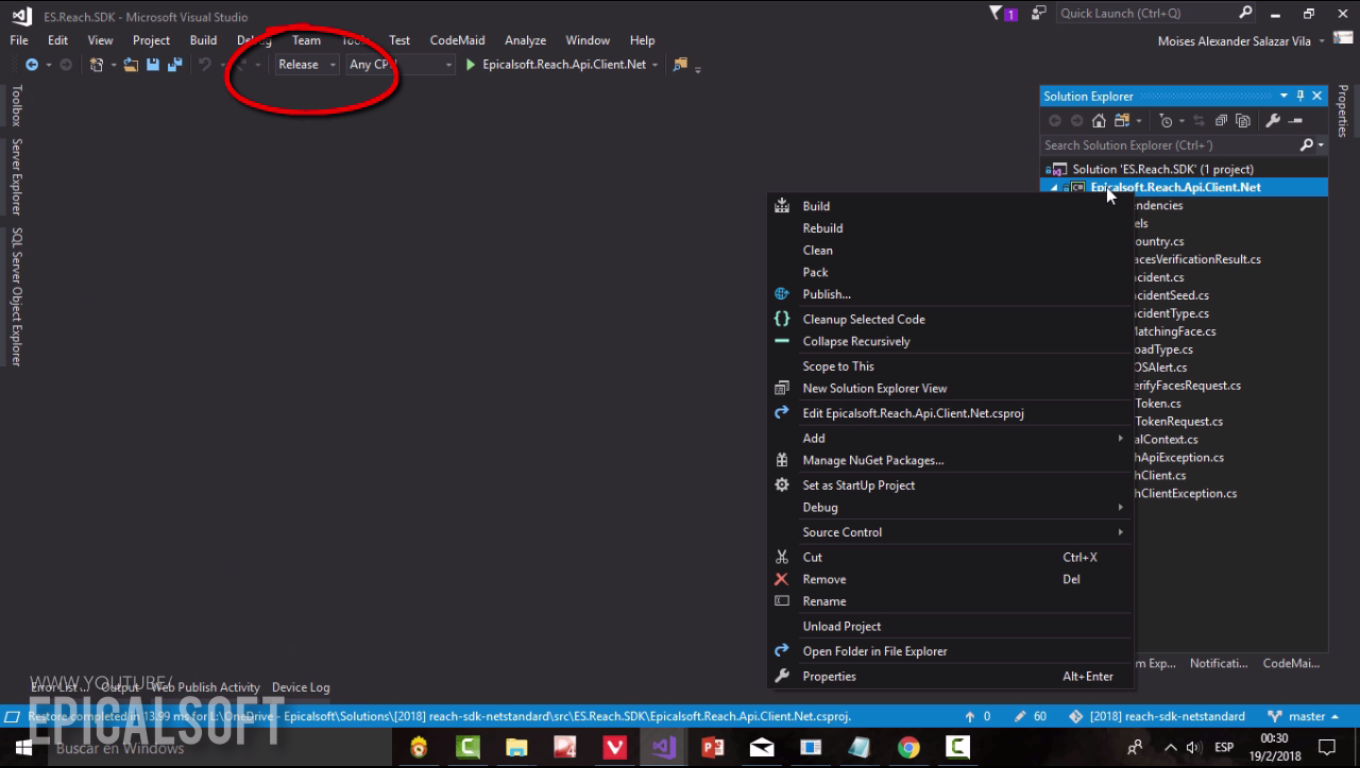Click the Pending Changes Filter clock icon

tap(1165, 121)
